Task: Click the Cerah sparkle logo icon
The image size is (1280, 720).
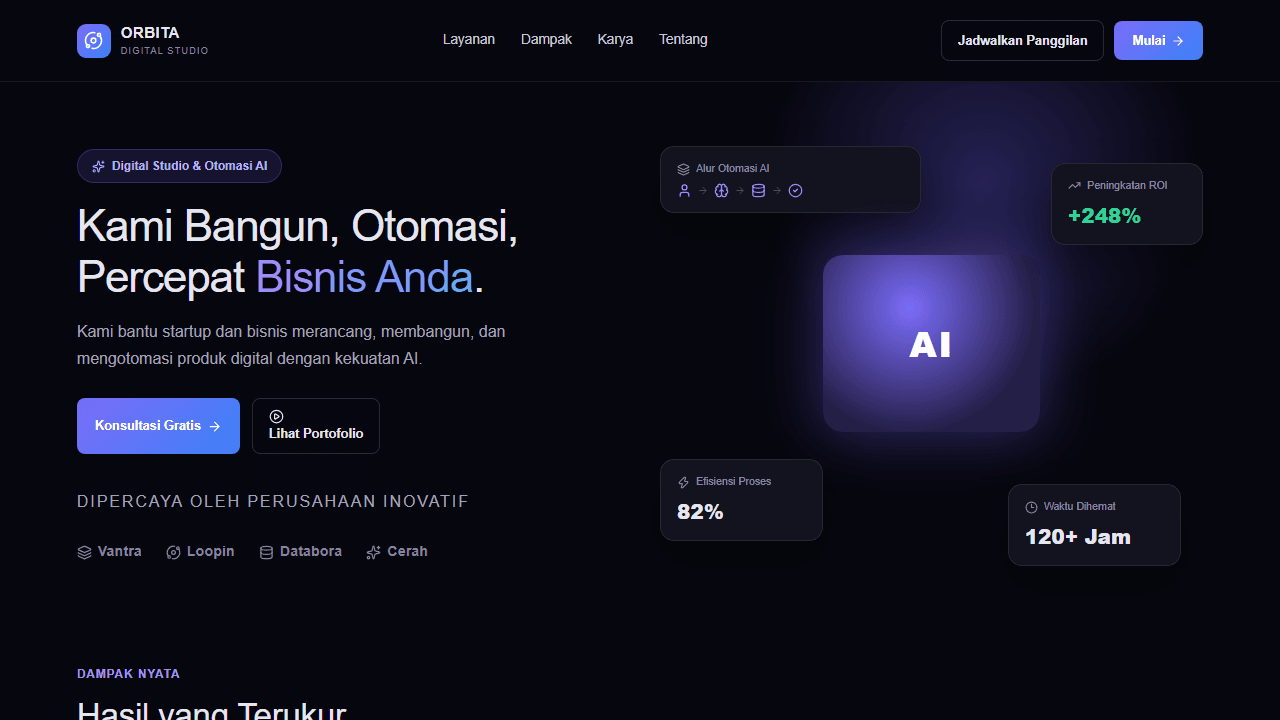Action: point(373,552)
